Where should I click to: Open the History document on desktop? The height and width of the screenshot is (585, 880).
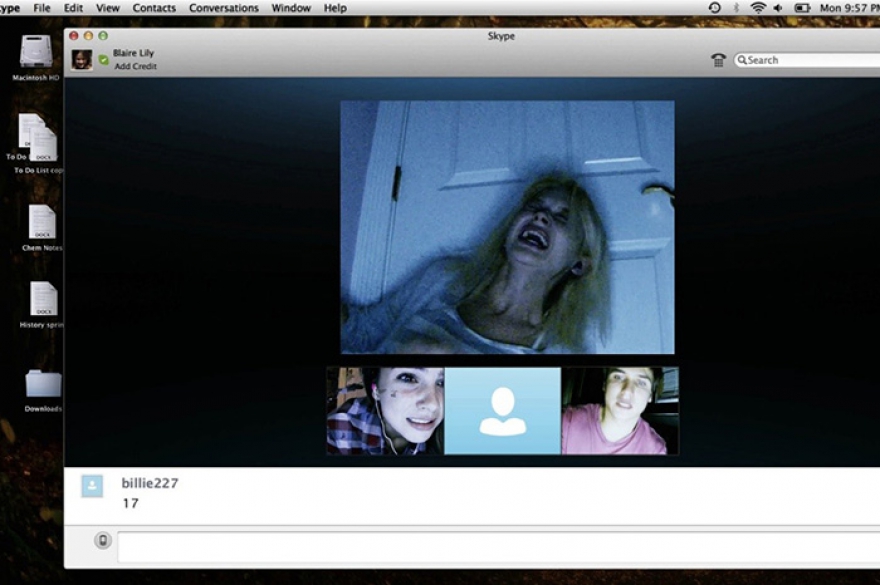tap(42, 299)
